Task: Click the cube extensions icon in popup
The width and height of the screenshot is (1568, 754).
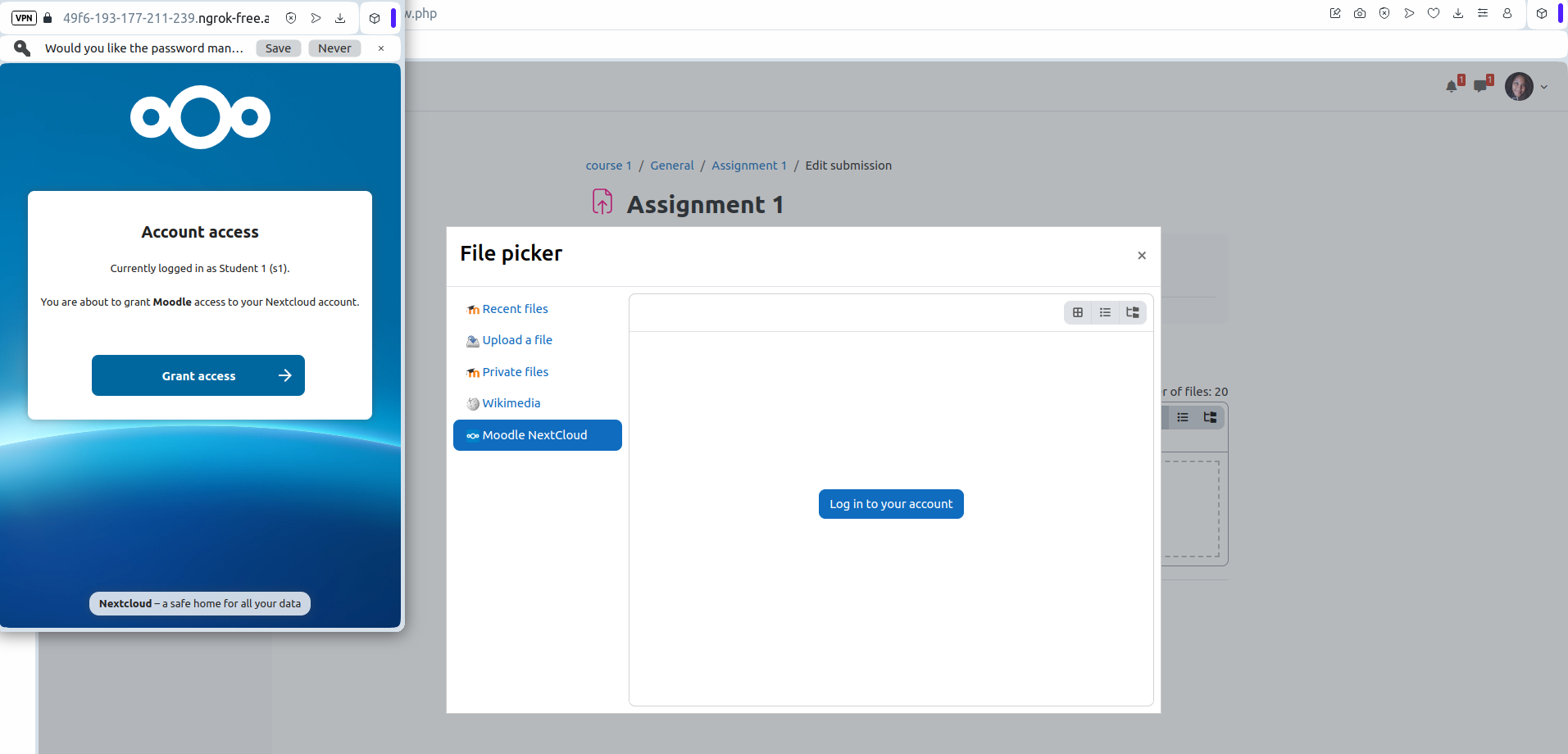Action: point(375,18)
